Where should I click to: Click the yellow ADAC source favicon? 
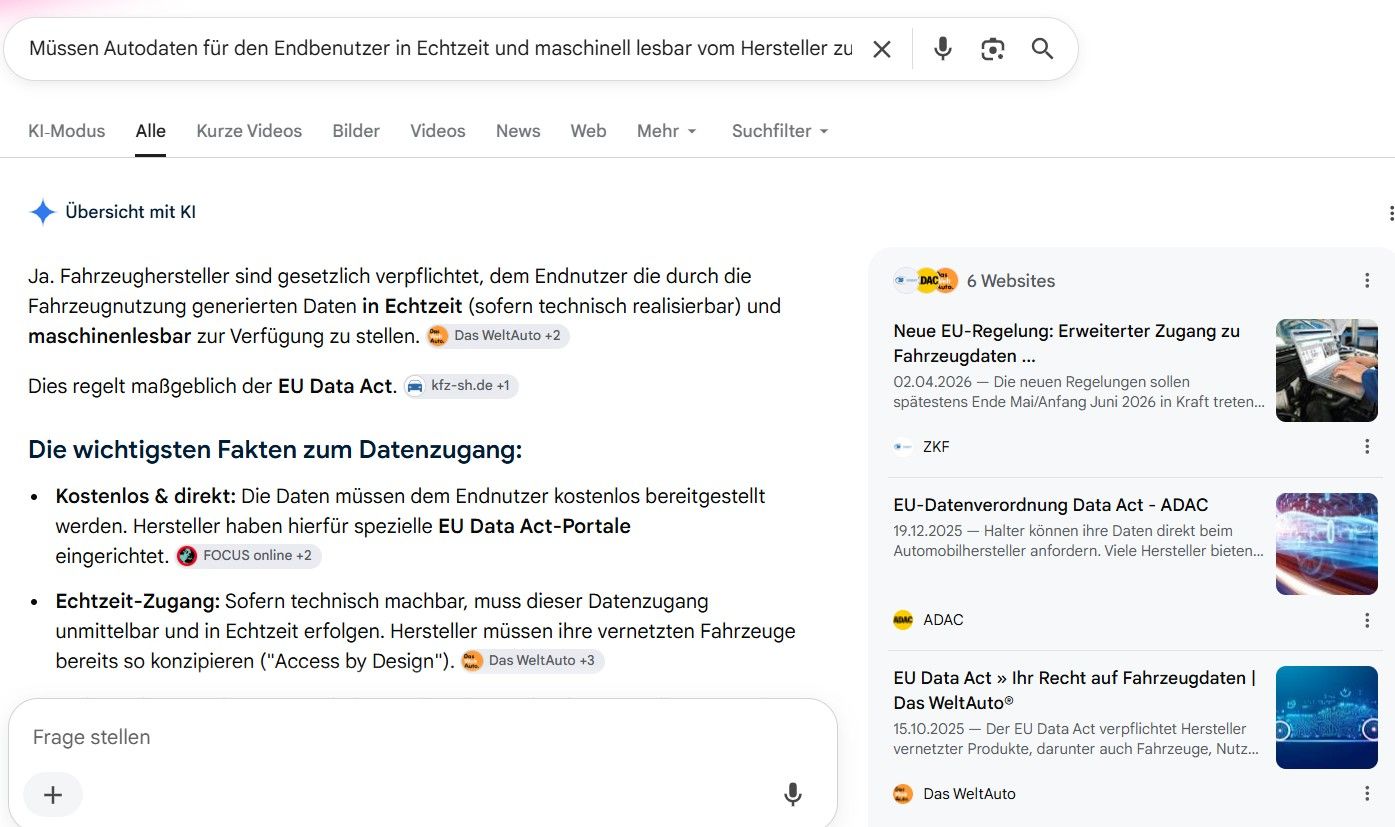[x=903, y=620]
